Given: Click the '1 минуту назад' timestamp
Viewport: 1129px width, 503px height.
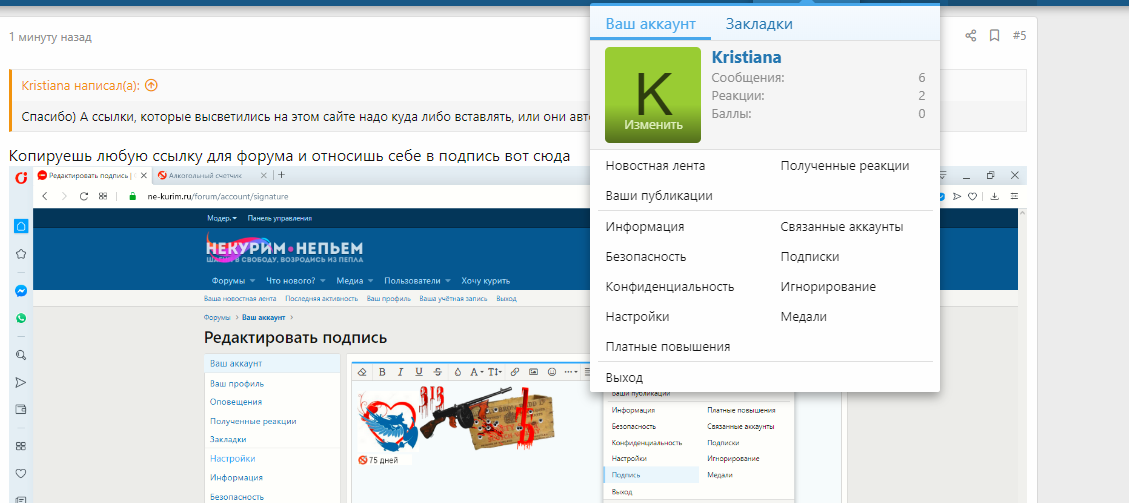Looking at the screenshot, I should point(50,37).
